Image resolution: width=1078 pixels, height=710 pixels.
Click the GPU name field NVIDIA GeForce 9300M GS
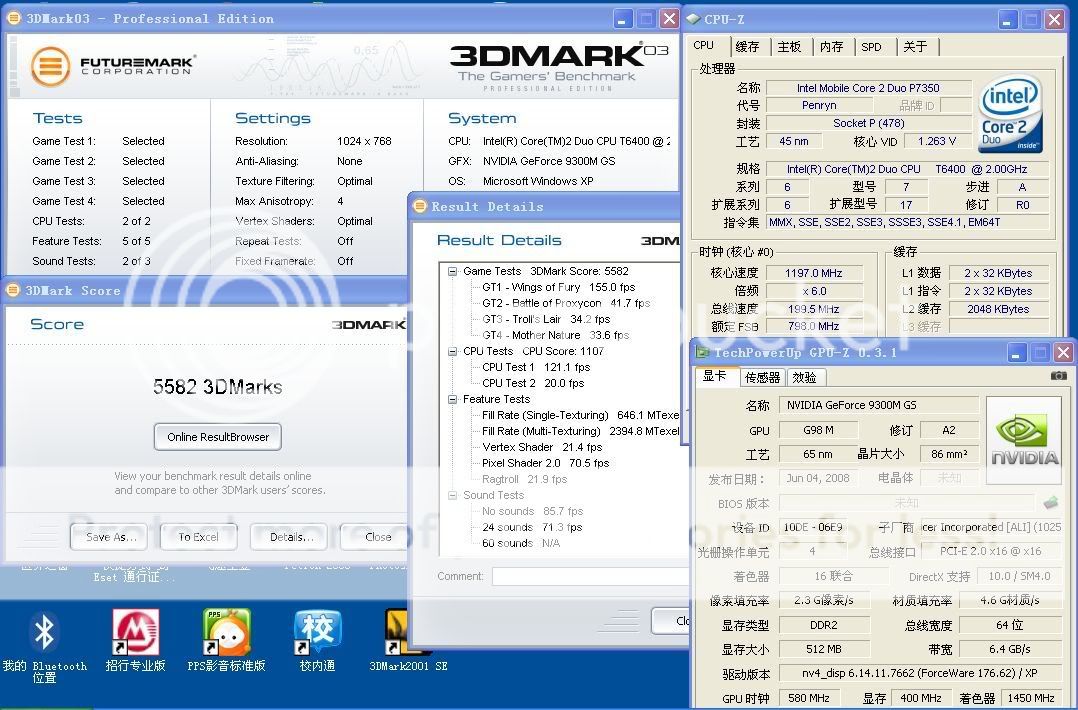point(879,406)
